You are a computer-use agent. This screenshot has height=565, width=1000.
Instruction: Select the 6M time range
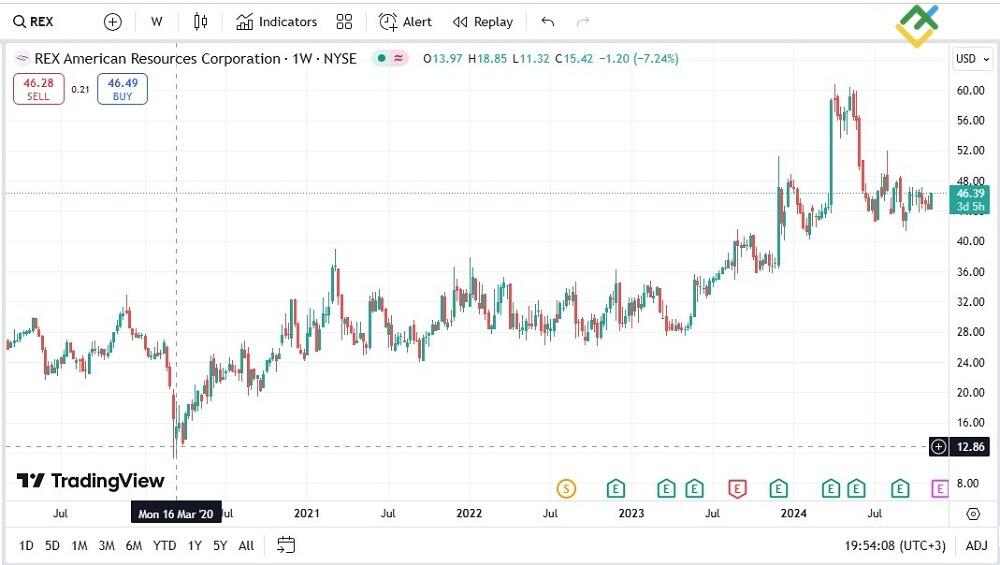click(134, 546)
